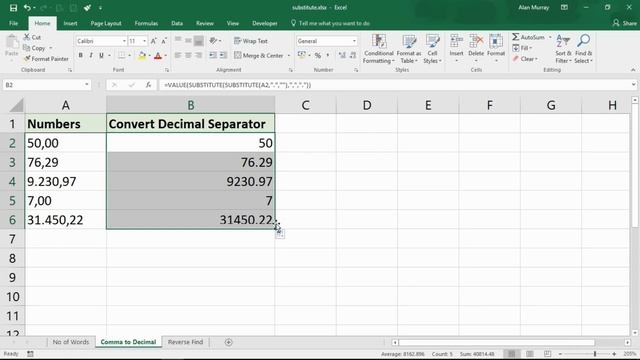
Task: Open the fill color picker arrow
Action: (x=150, y=56)
